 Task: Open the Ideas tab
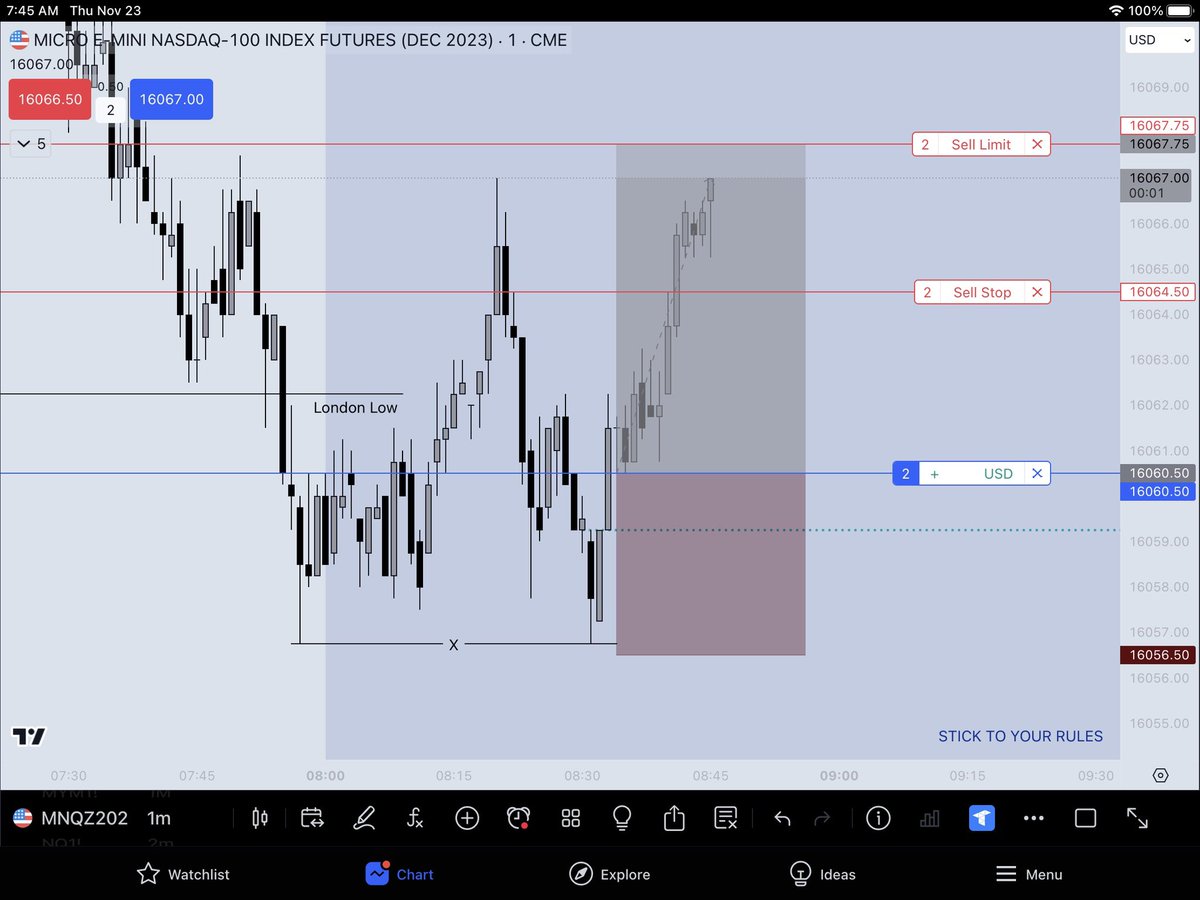(822, 874)
